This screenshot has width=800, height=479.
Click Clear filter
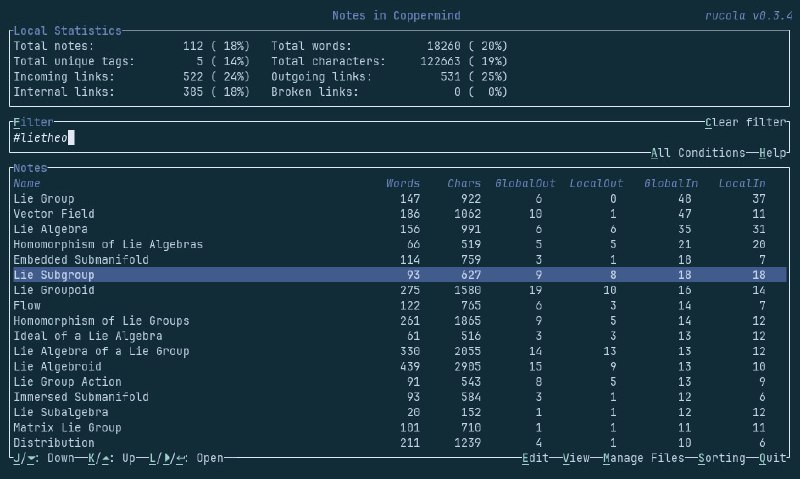(745, 122)
